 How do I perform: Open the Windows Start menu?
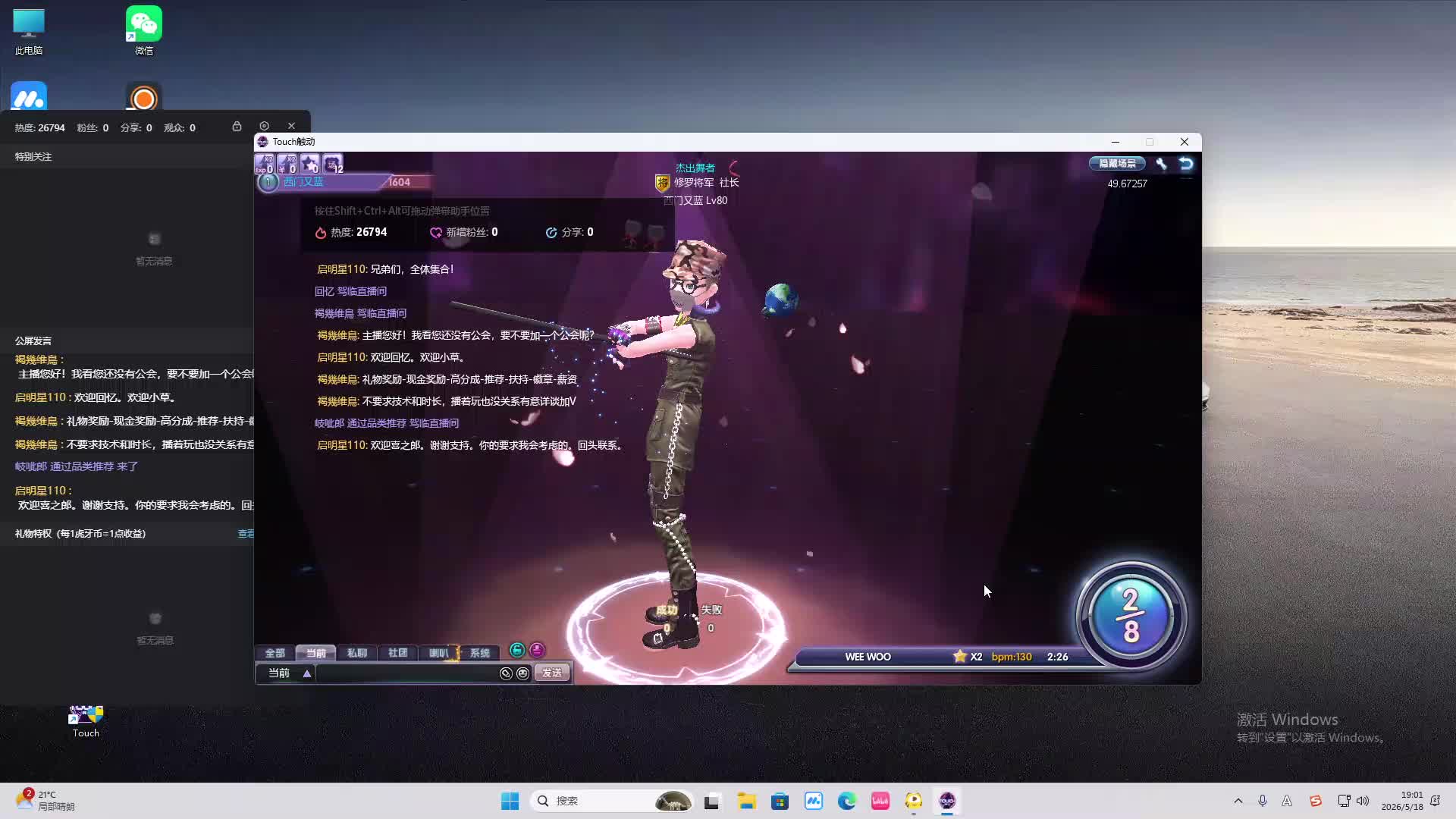point(510,801)
